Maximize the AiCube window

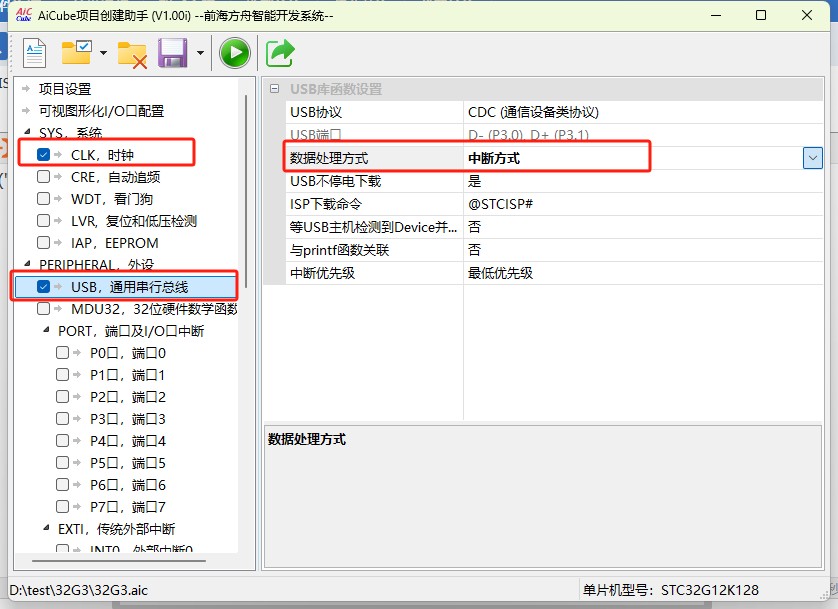pos(761,15)
